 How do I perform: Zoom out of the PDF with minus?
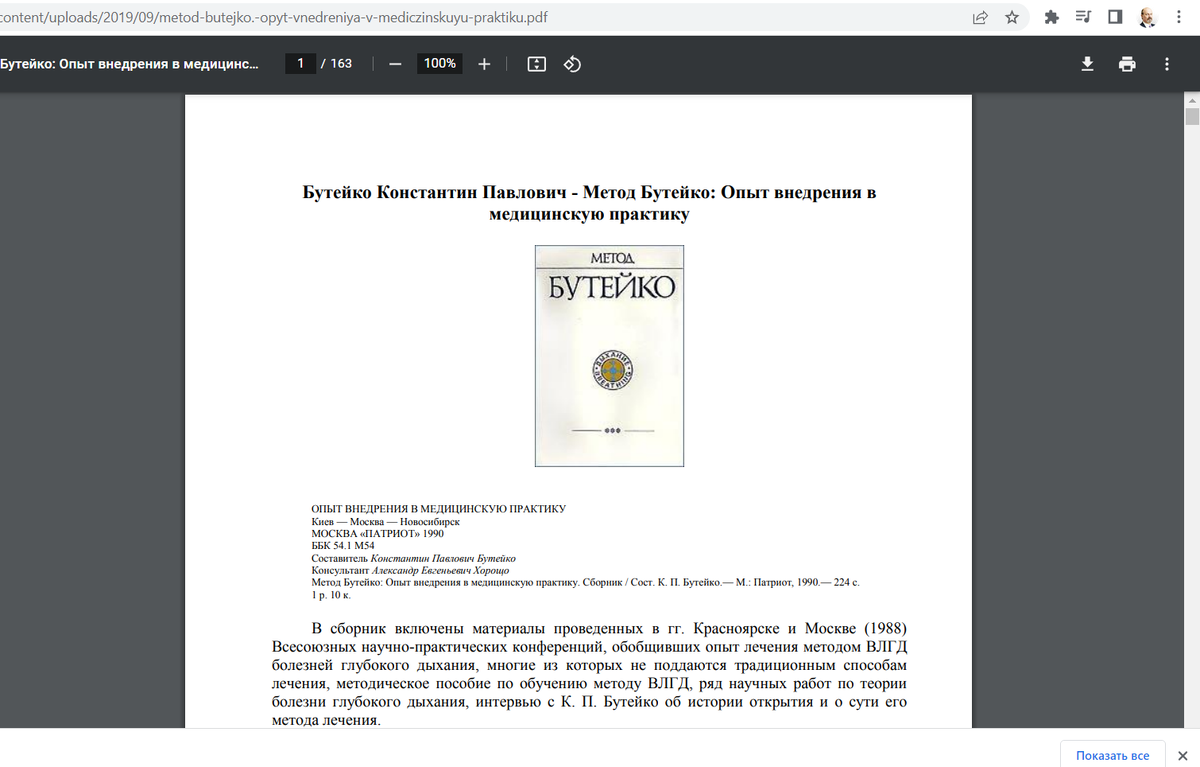(x=396, y=64)
